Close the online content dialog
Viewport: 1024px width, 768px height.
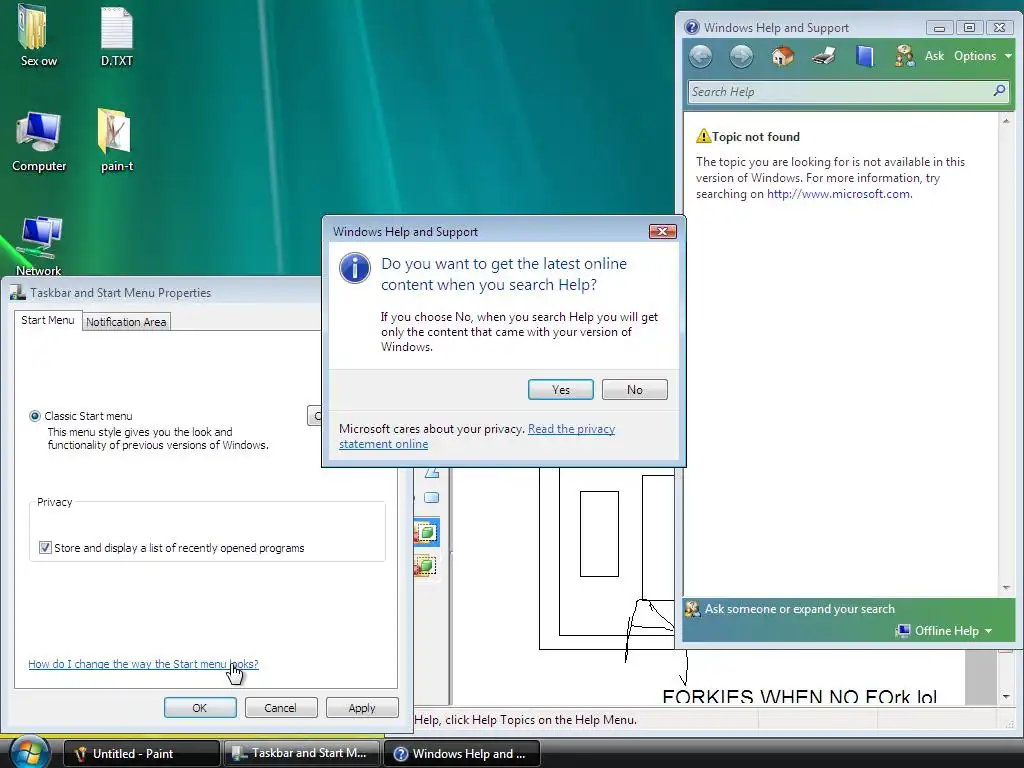pyautogui.click(x=662, y=231)
